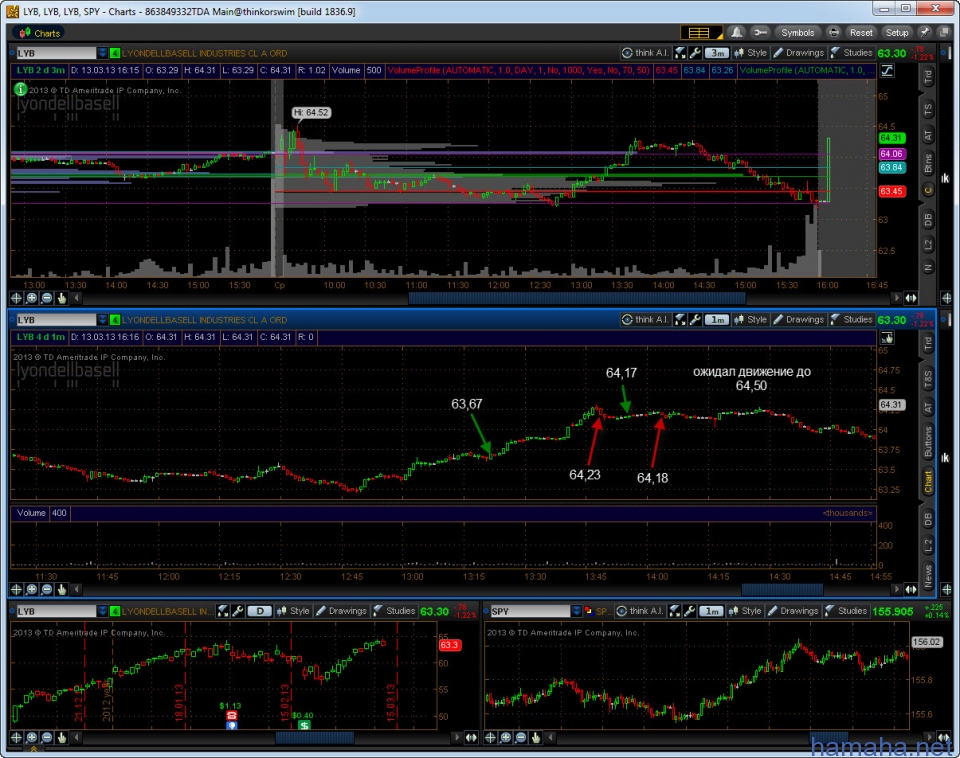Open think A.I. in the top LYB chart
The image size is (960, 758).
(645, 53)
